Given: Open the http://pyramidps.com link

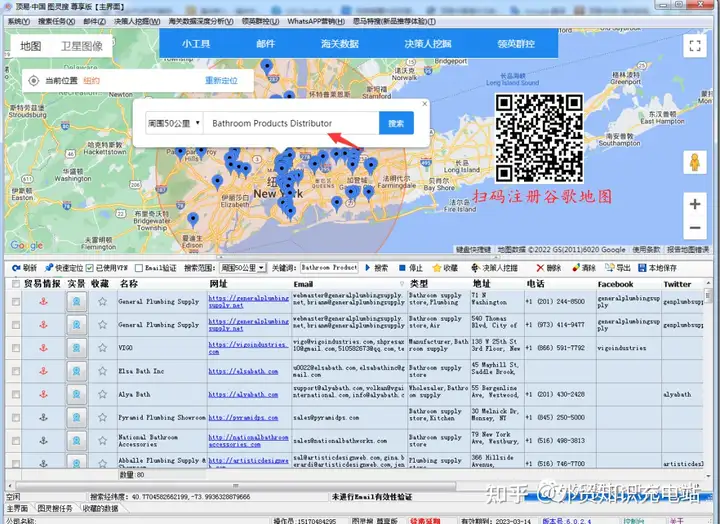Looking at the screenshot, I should pyautogui.click(x=243, y=417).
